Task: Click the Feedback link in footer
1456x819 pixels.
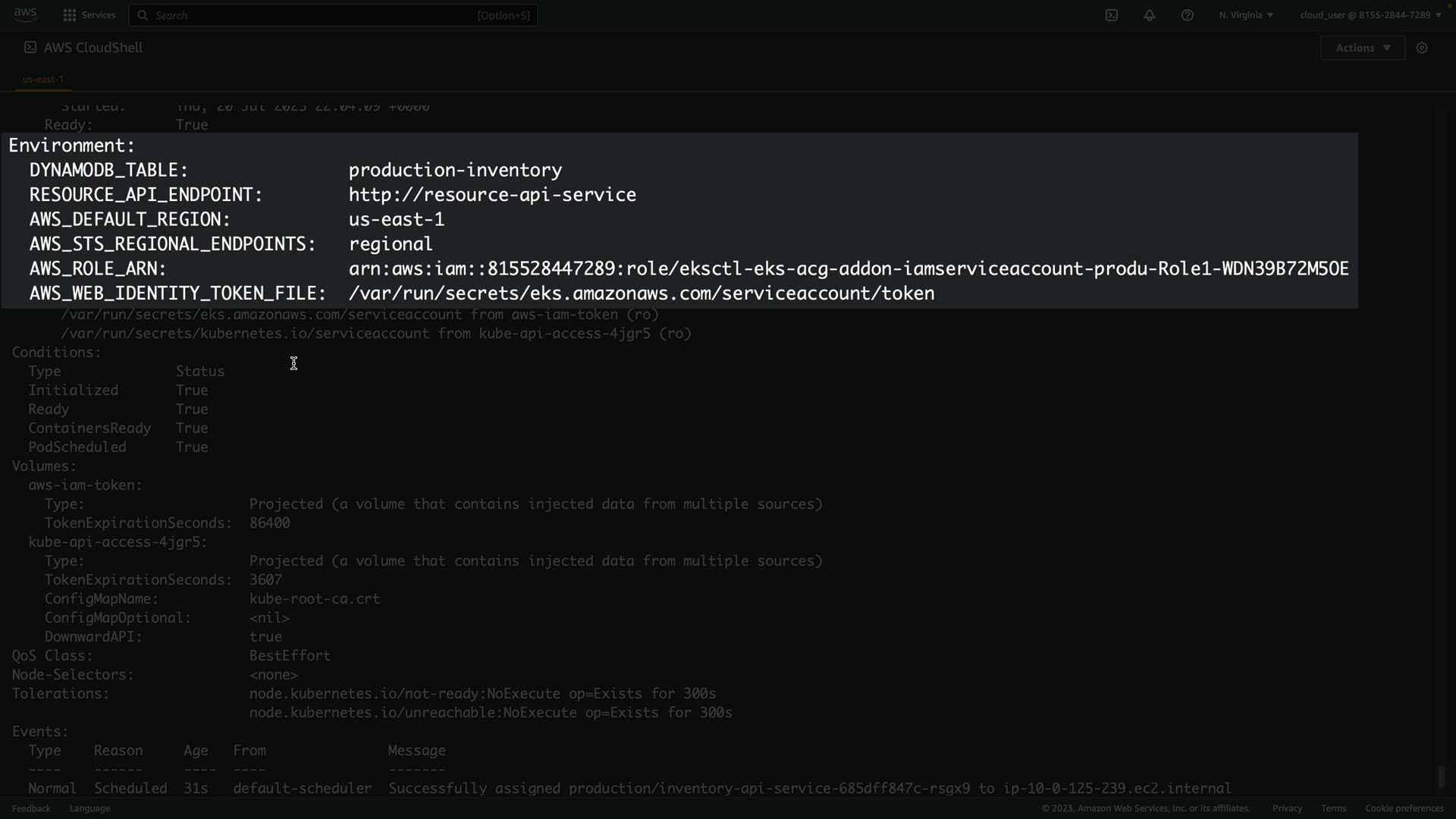Action: [x=31, y=808]
